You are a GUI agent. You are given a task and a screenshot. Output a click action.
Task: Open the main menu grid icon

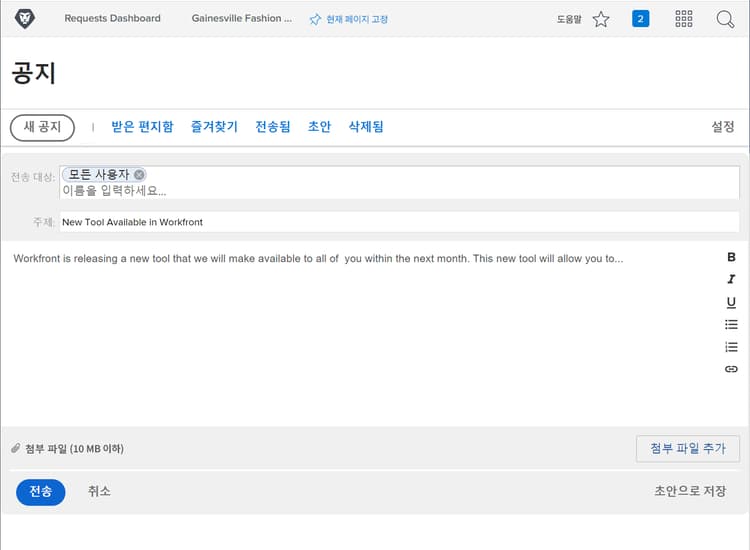(x=684, y=19)
